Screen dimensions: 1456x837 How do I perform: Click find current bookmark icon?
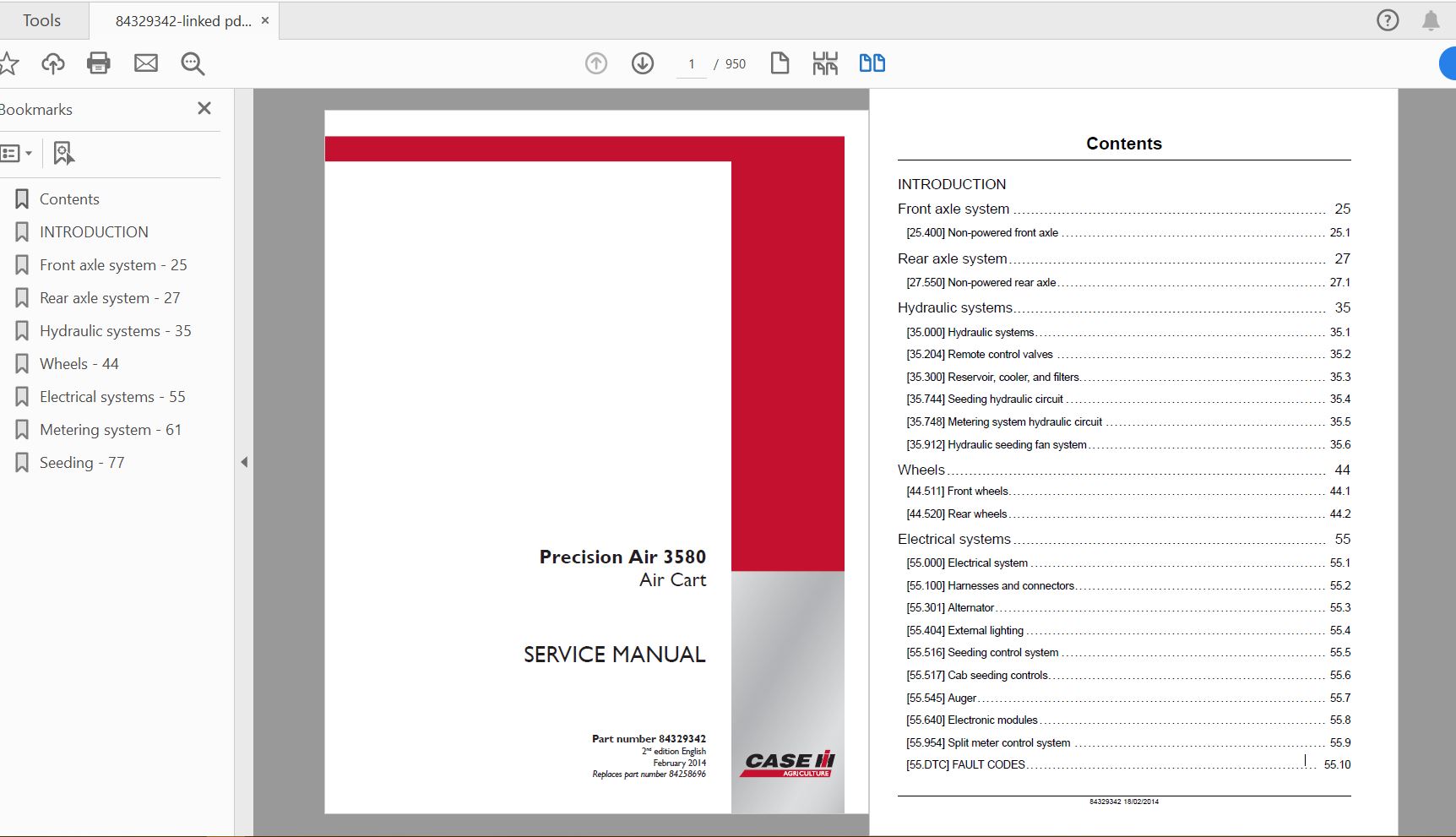63,154
